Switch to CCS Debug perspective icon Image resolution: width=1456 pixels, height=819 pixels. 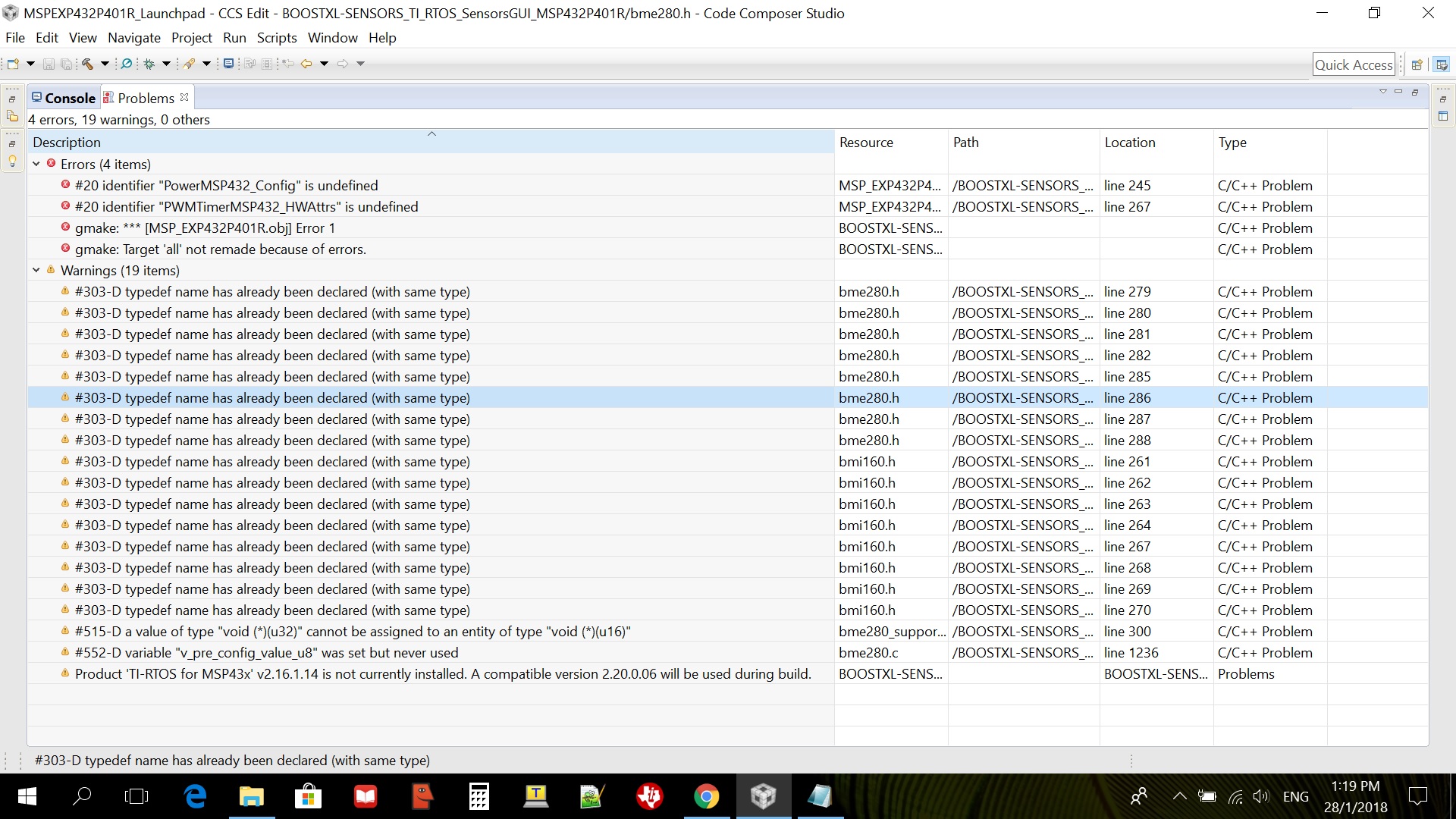pos(1442,65)
